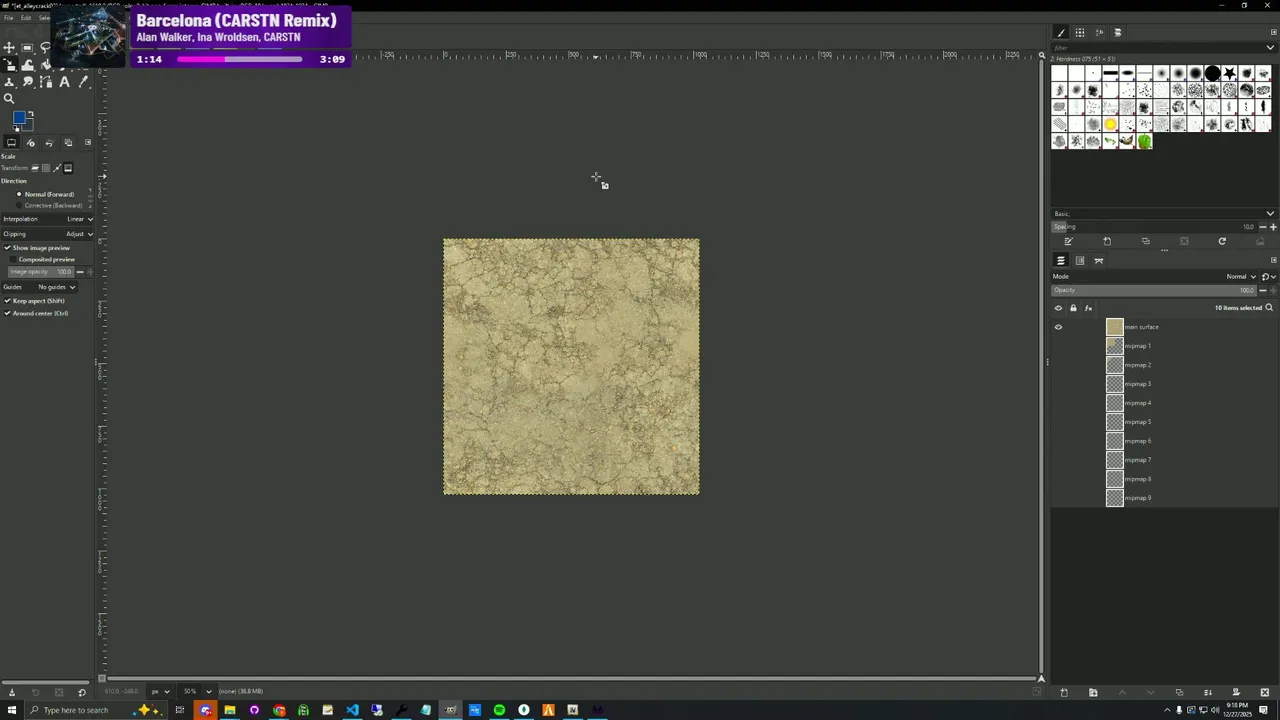
Task: Open the Guides No guides dropdown
Action: click(x=40, y=287)
